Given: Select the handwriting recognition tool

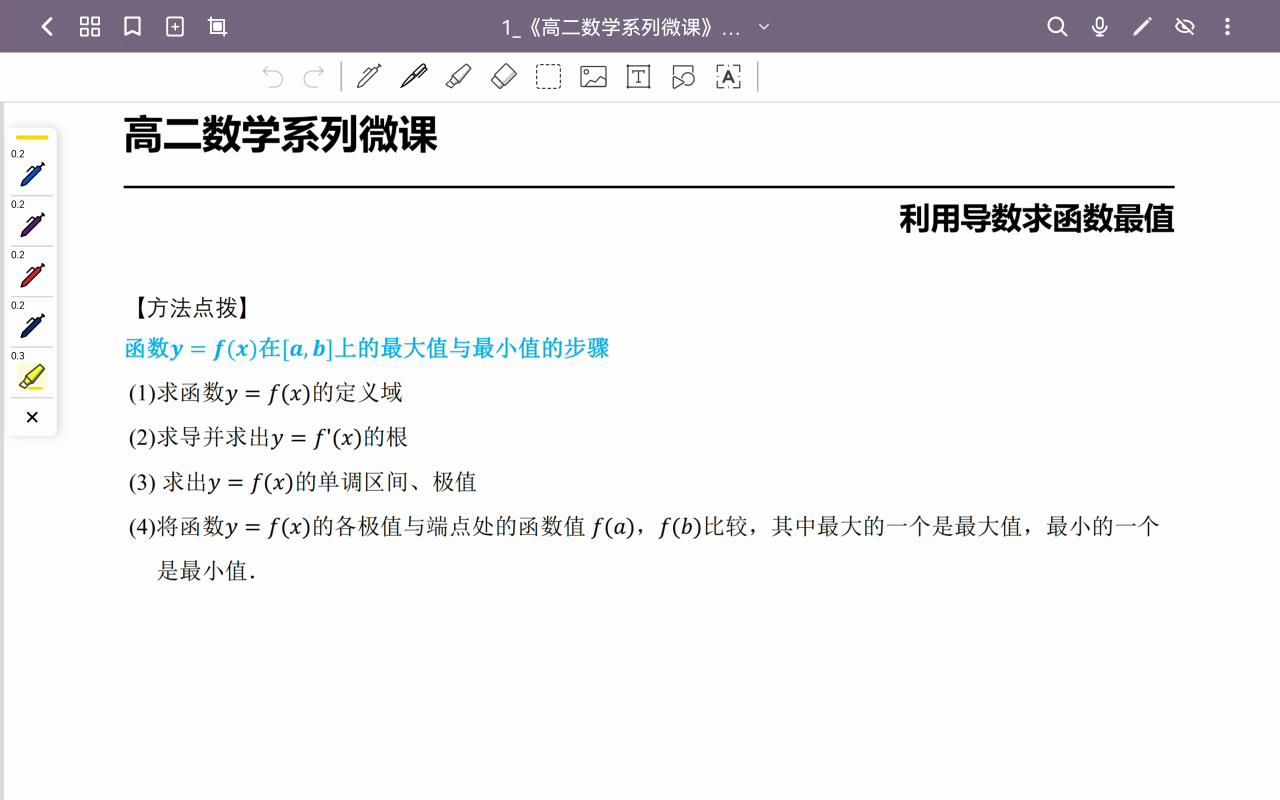Looking at the screenshot, I should coord(728,76).
